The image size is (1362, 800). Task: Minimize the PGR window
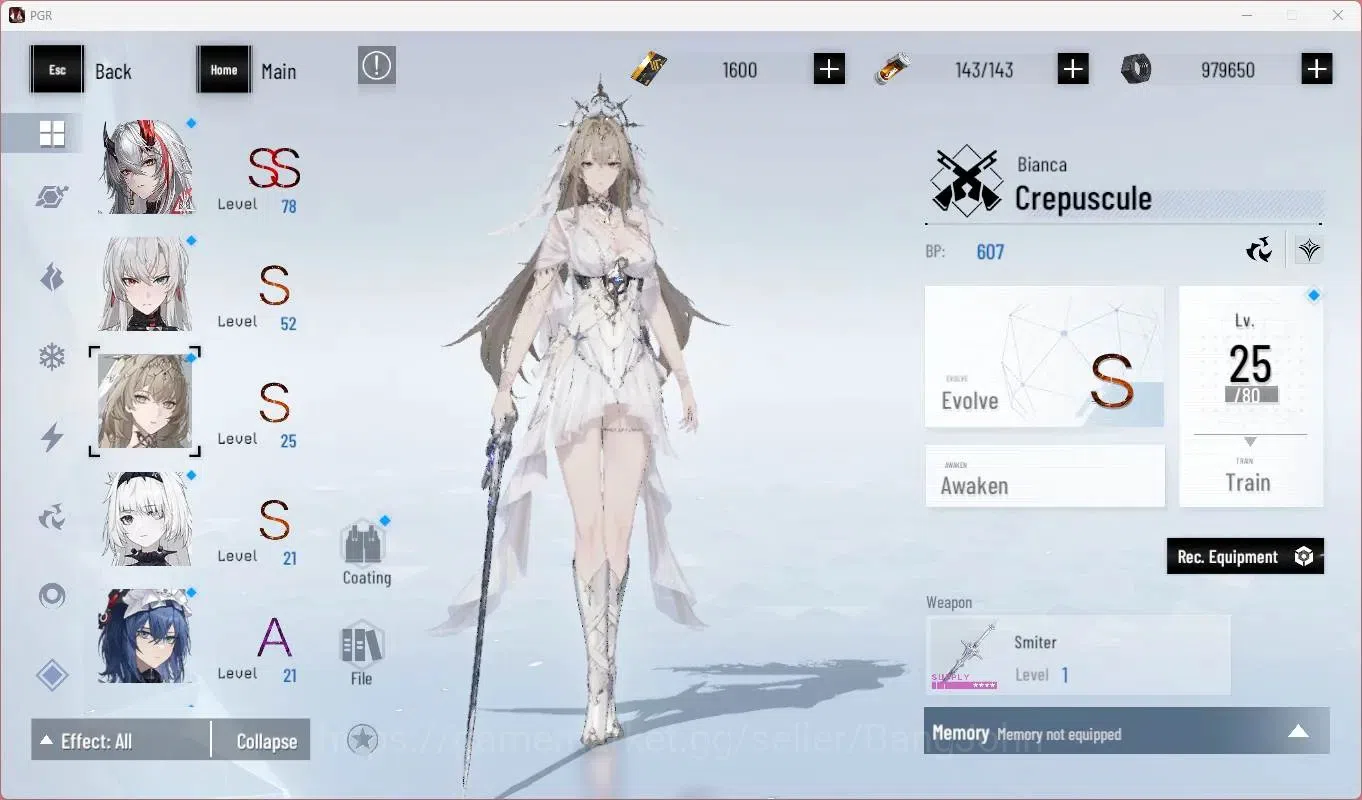click(x=1247, y=15)
